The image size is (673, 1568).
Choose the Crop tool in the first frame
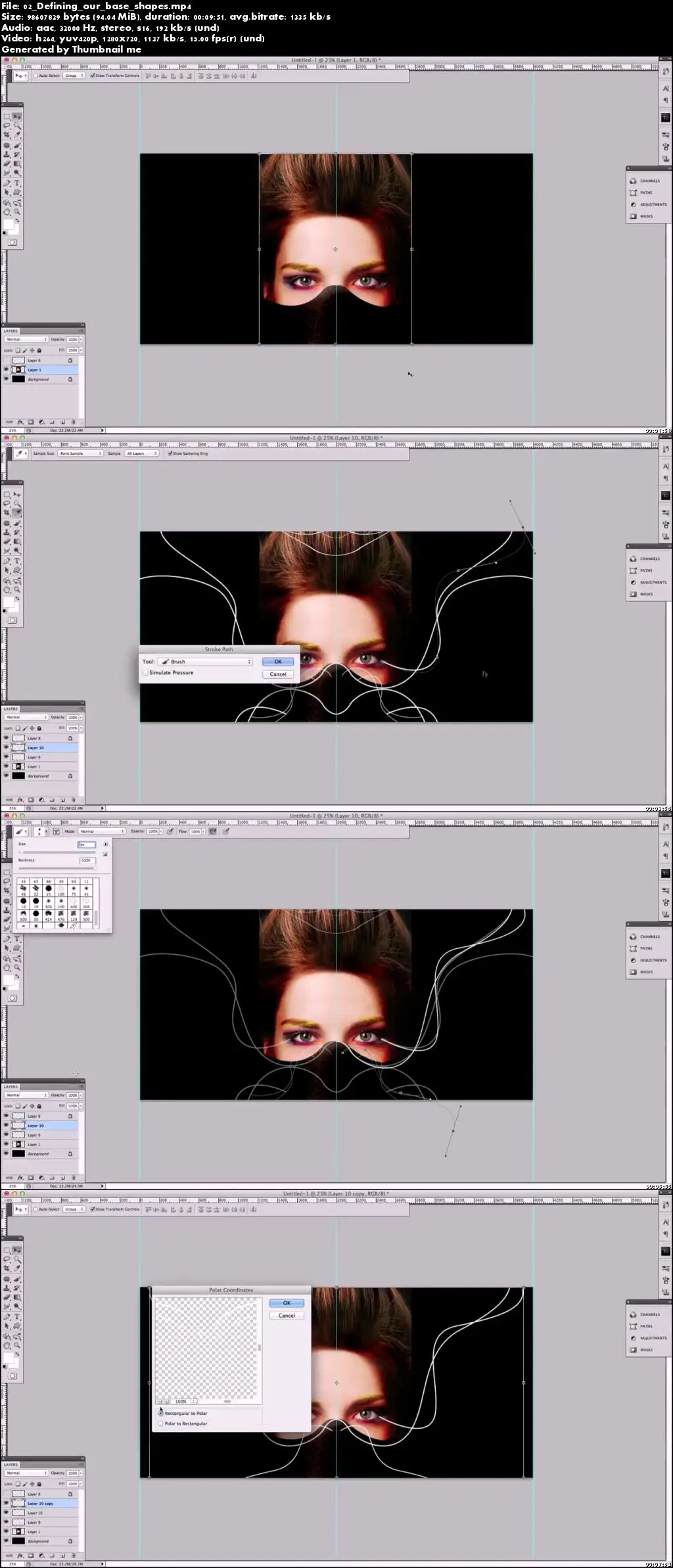(x=7, y=135)
